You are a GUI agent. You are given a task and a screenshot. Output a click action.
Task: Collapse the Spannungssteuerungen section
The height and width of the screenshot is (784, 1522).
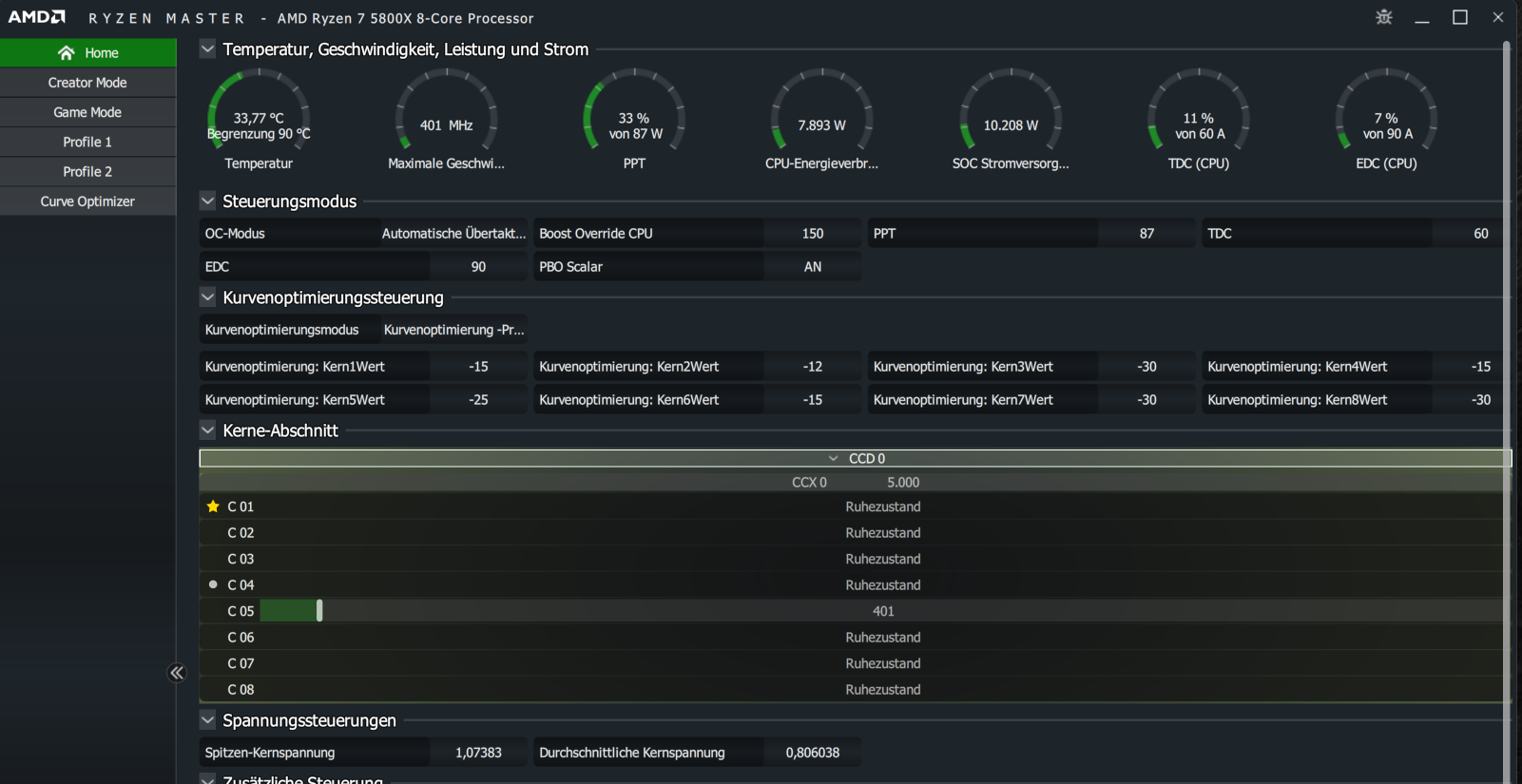coord(207,719)
